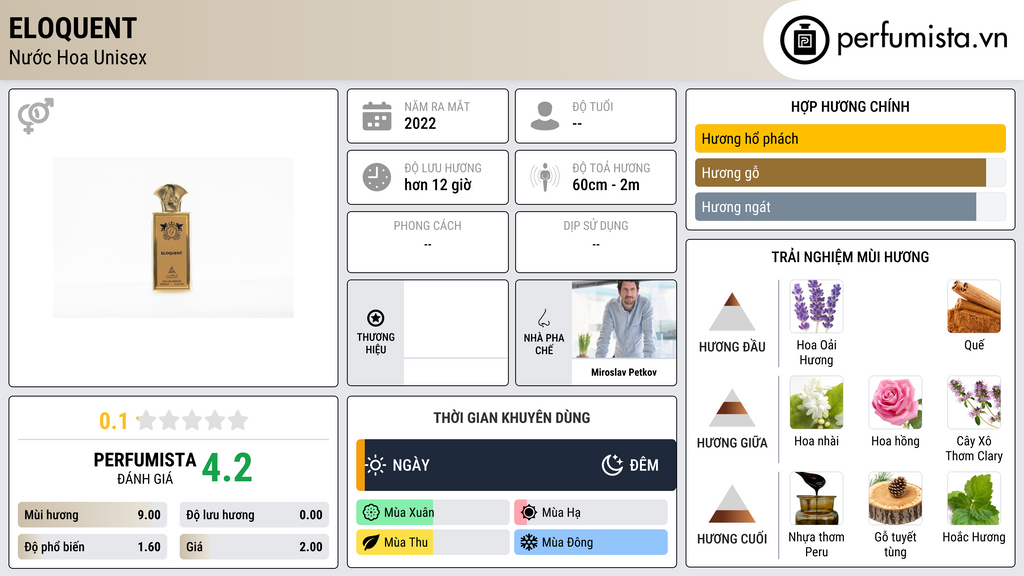Click the Mùa Hạ season bar
Screen dimensions: 1024x576
(590, 513)
